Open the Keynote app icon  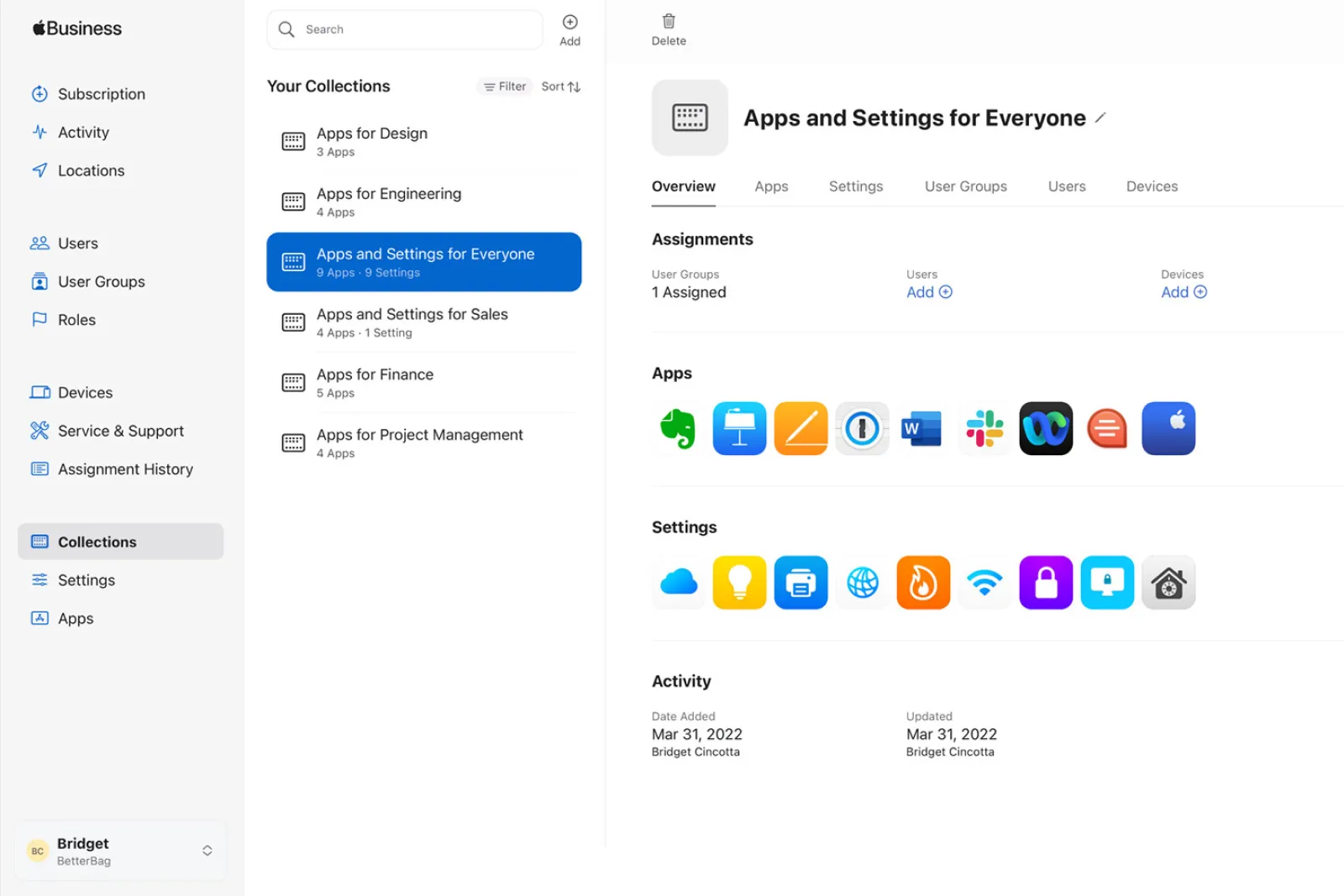[739, 428]
